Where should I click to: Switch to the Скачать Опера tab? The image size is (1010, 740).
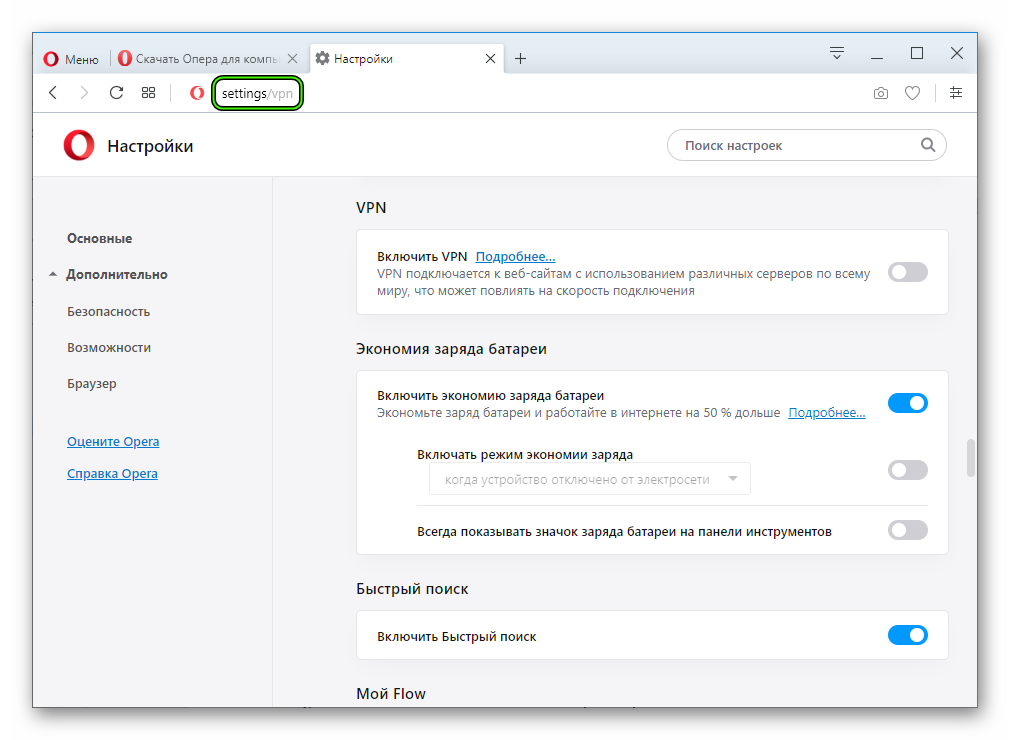205,59
